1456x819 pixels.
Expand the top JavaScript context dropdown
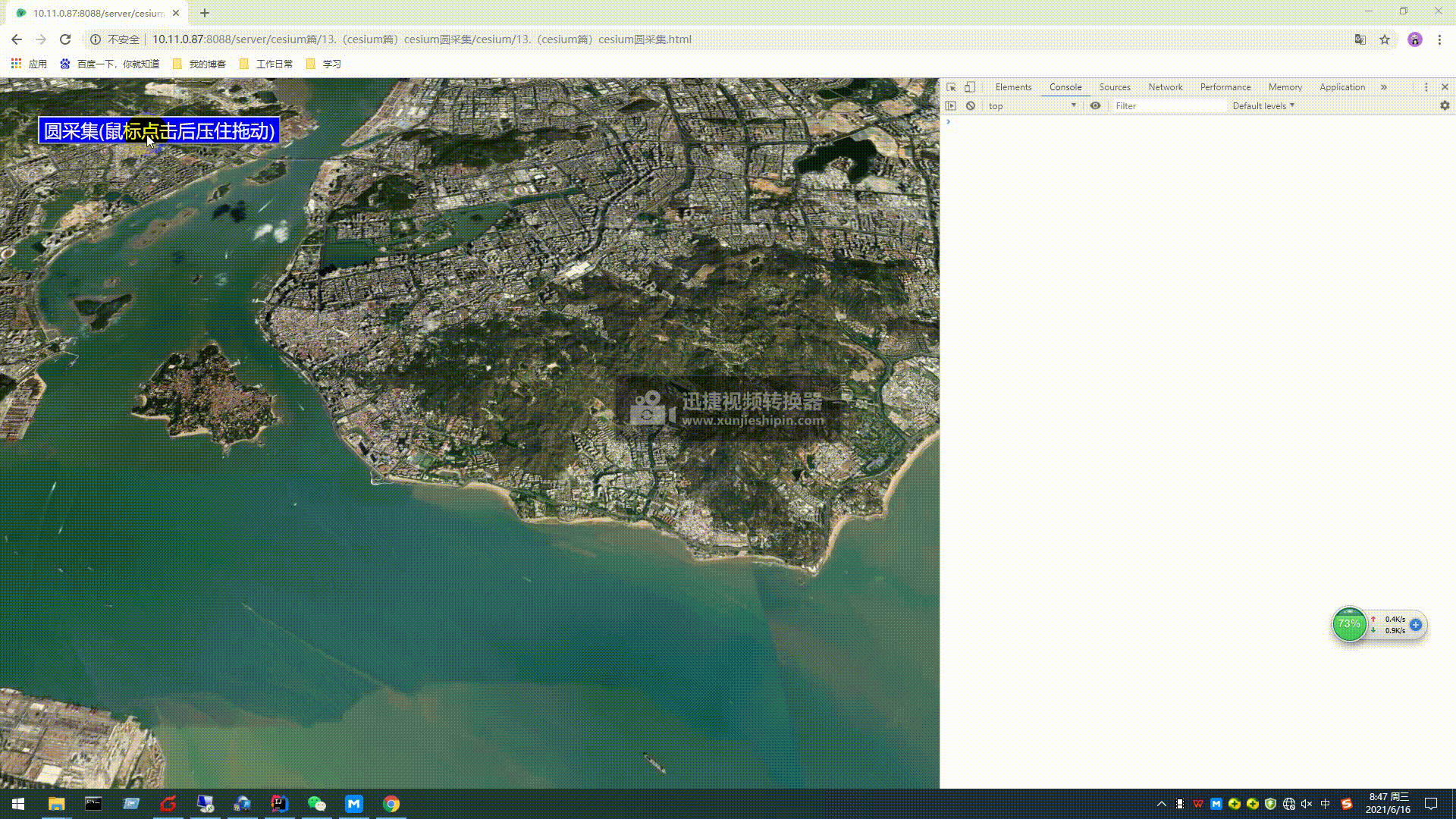pyautogui.click(x=1032, y=106)
